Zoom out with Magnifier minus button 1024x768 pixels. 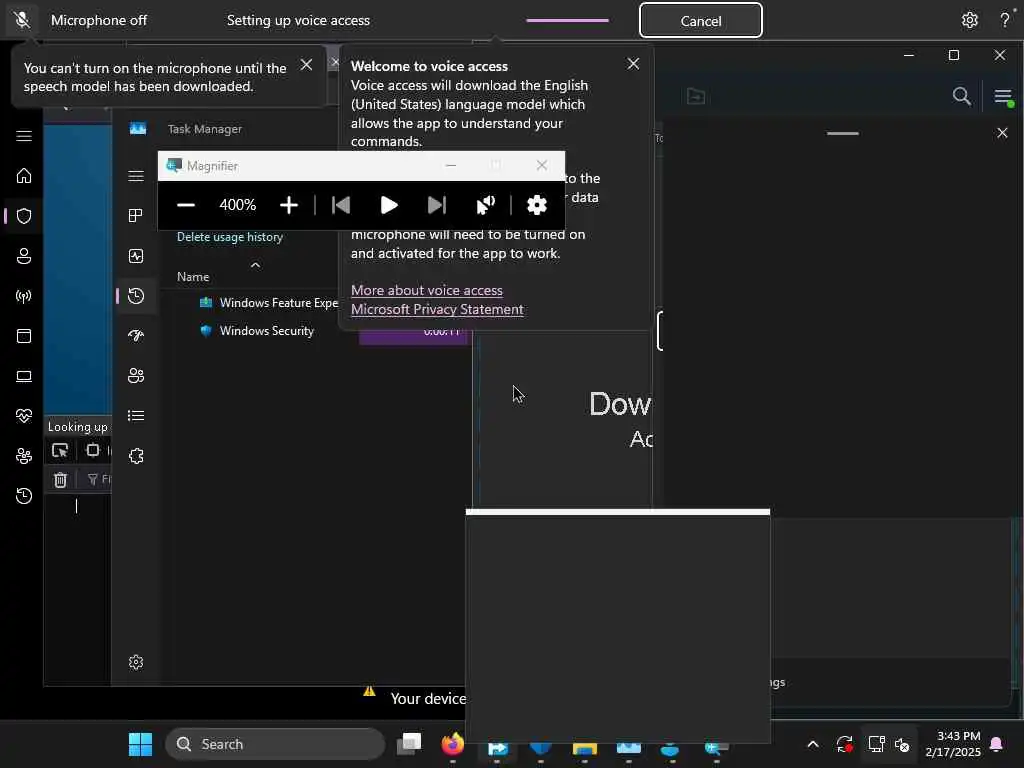pyautogui.click(x=186, y=205)
